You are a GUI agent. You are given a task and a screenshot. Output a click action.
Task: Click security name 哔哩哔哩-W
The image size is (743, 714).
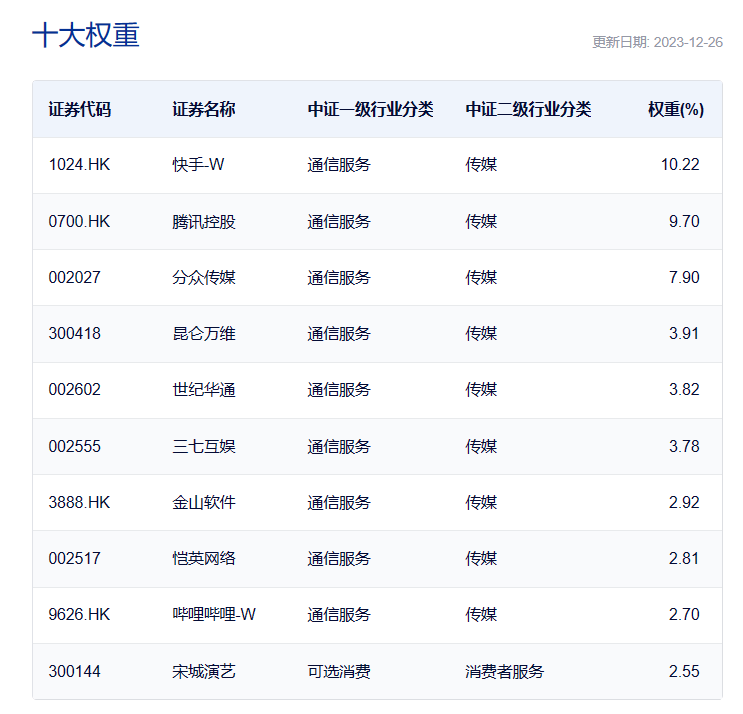[214, 615]
